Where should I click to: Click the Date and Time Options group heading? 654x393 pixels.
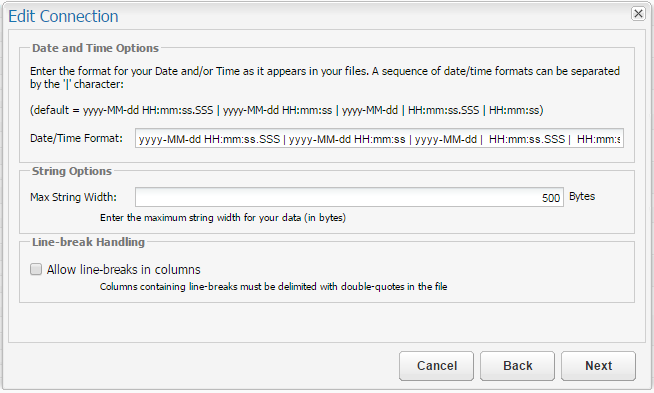[x=96, y=48]
